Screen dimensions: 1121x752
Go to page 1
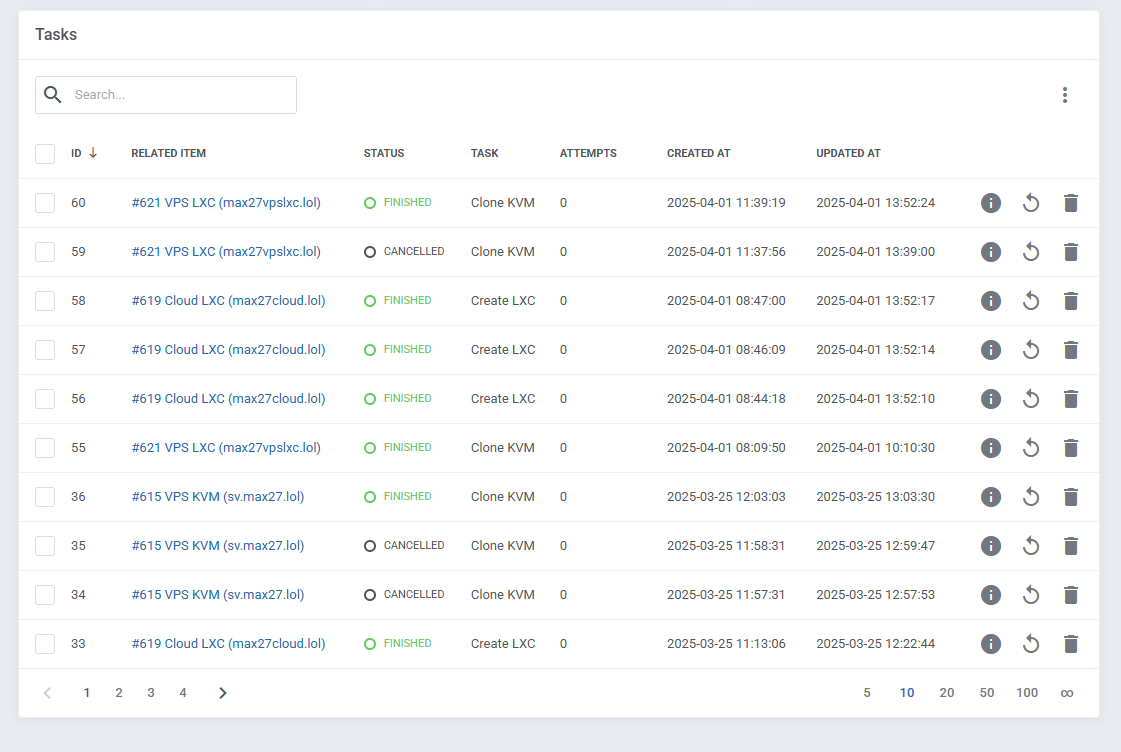[87, 693]
